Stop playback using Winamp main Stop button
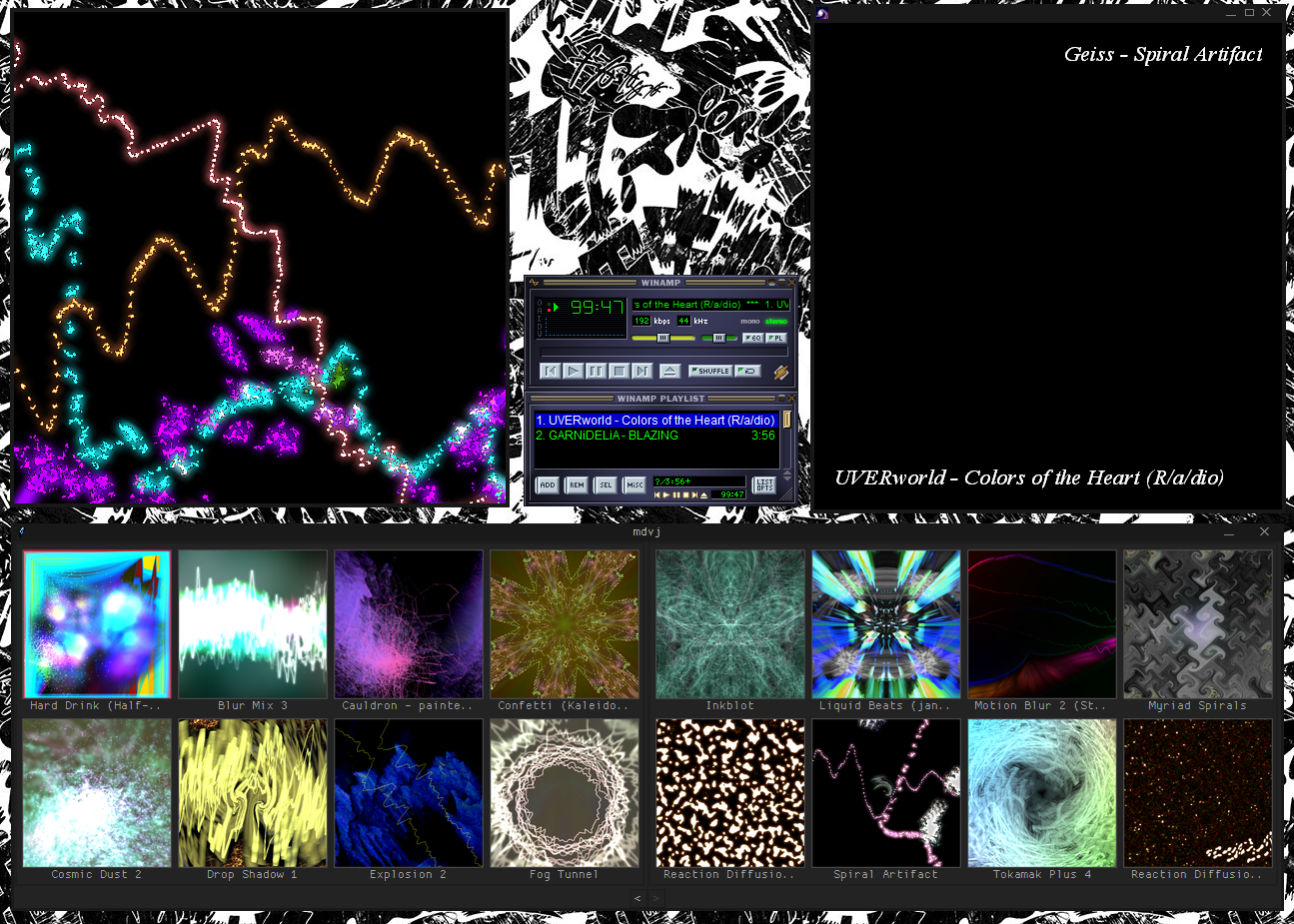The image size is (1294, 924). [619, 371]
